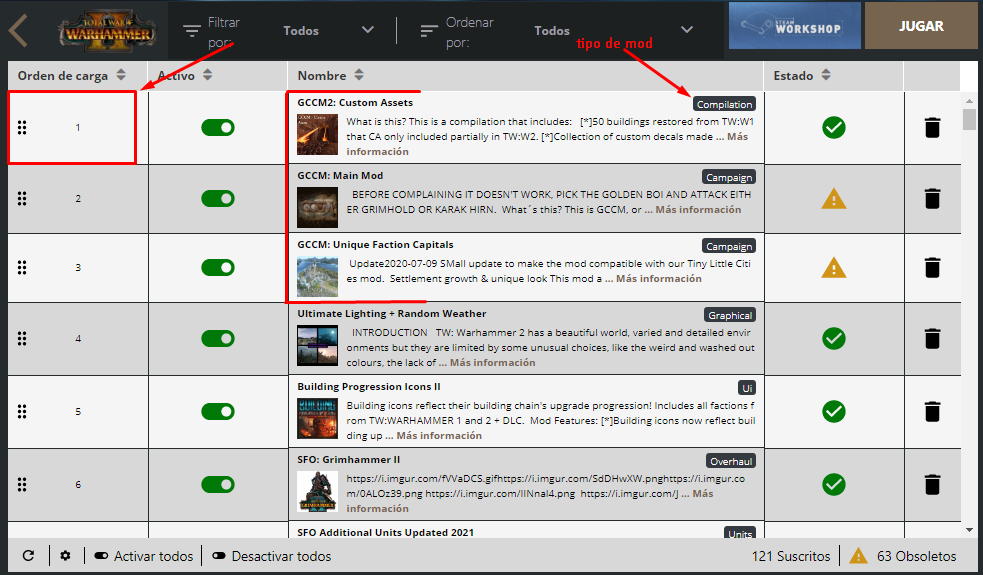Launch the game with JUGAR
Viewport: 983px width, 575px height.
point(921,26)
